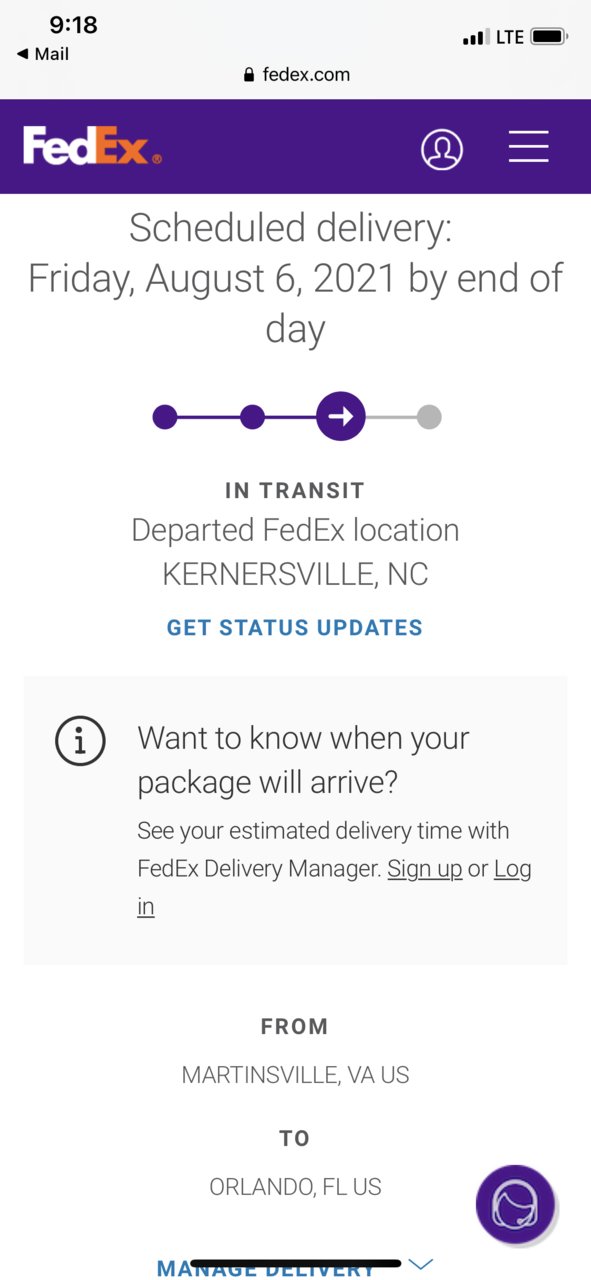The image size is (591, 1280).
Task: Expand Manage Delivery chevron
Action: (421, 1265)
